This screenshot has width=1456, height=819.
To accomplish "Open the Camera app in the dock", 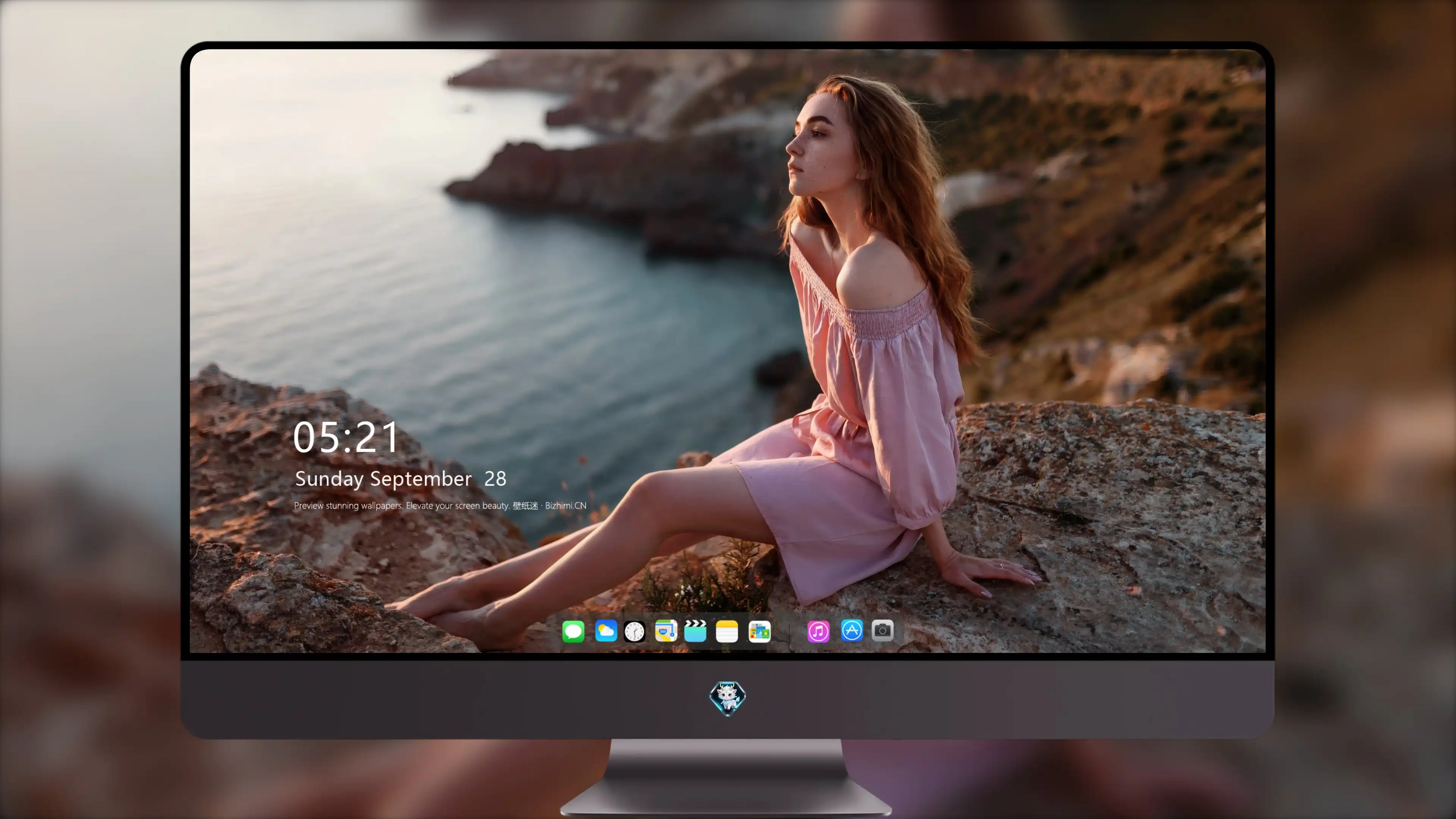I will [x=882, y=630].
